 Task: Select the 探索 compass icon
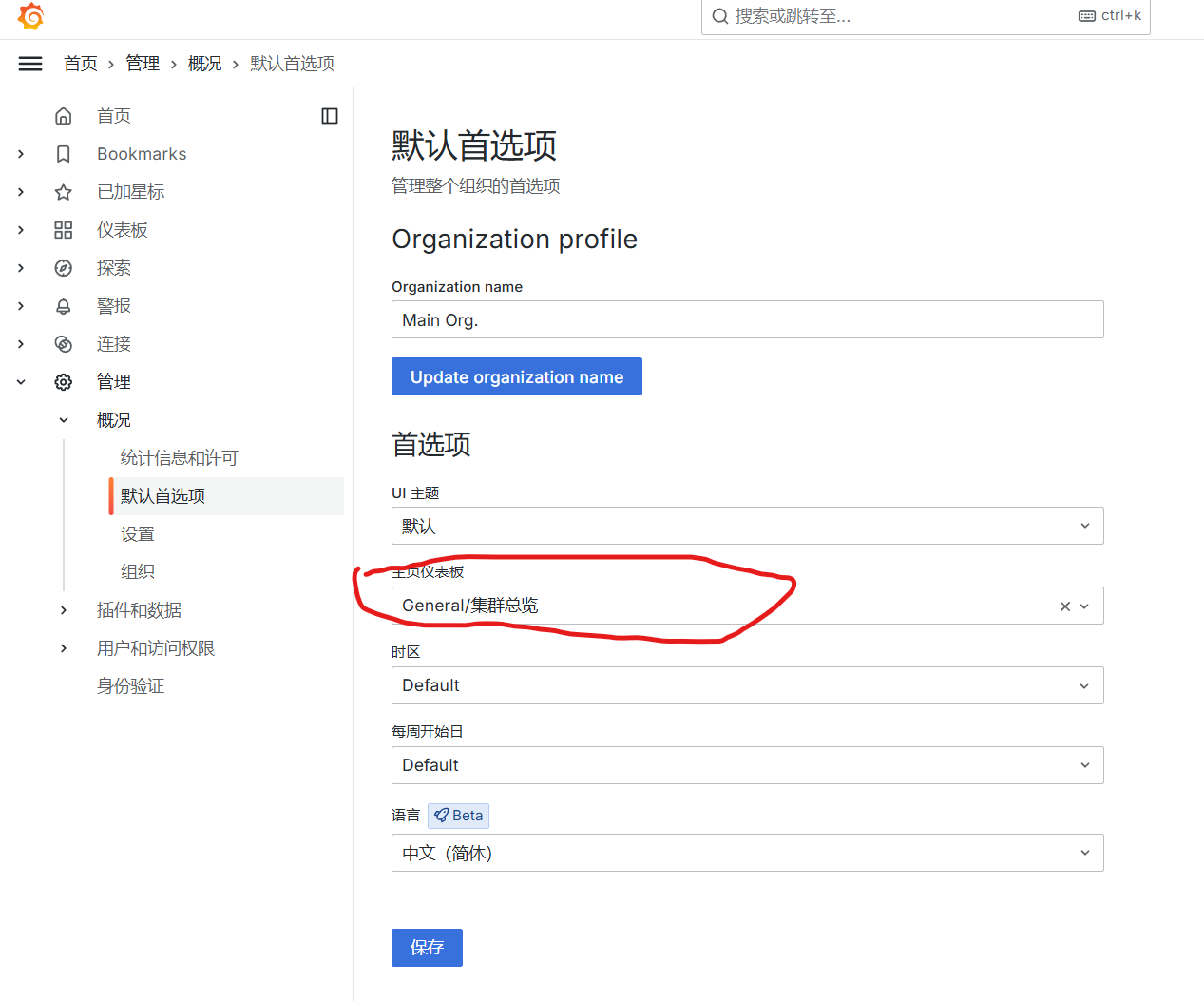pyautogui.click(x=63, y=267)
